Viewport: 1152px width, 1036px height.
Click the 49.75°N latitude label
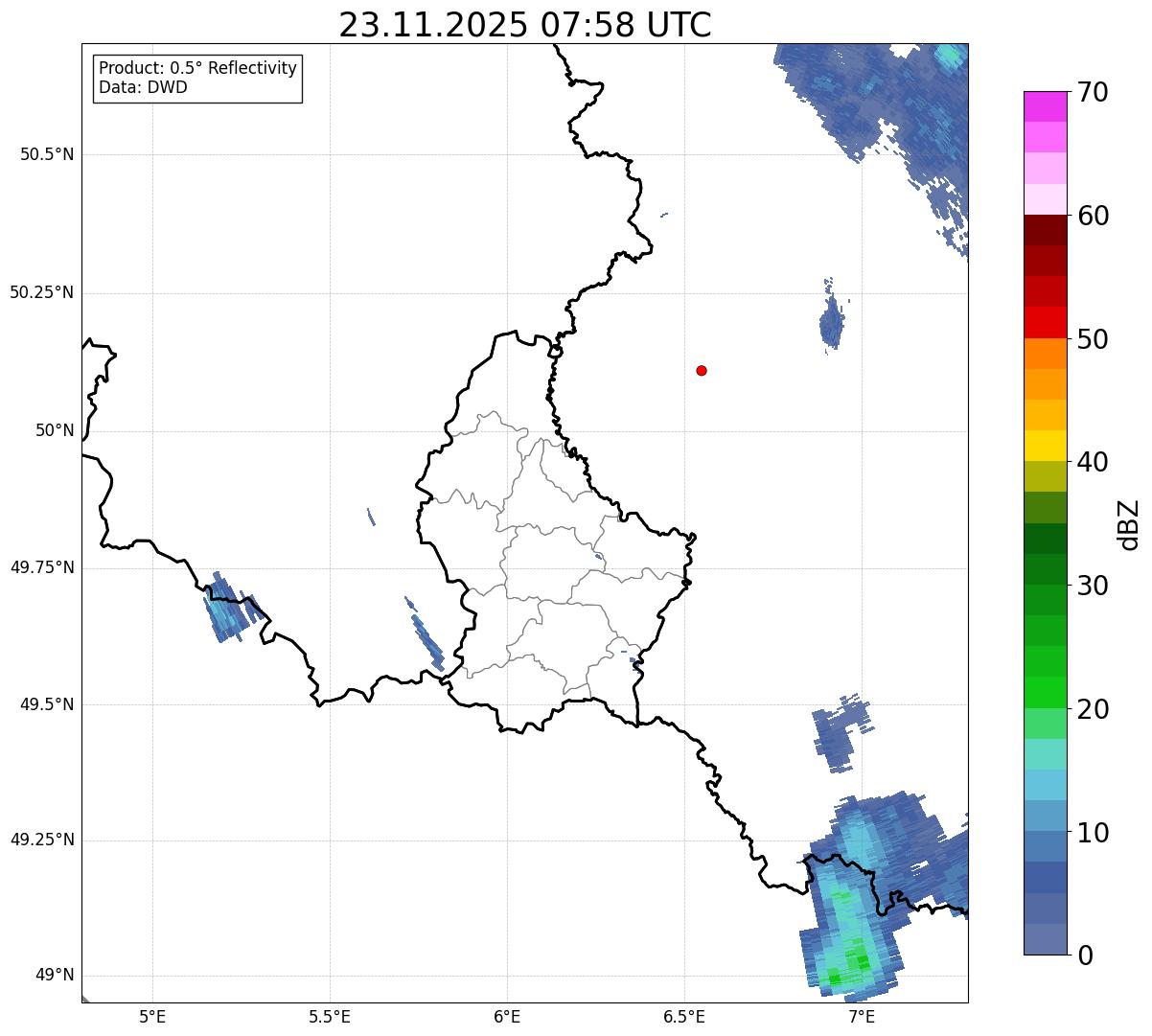pos(42,567)
